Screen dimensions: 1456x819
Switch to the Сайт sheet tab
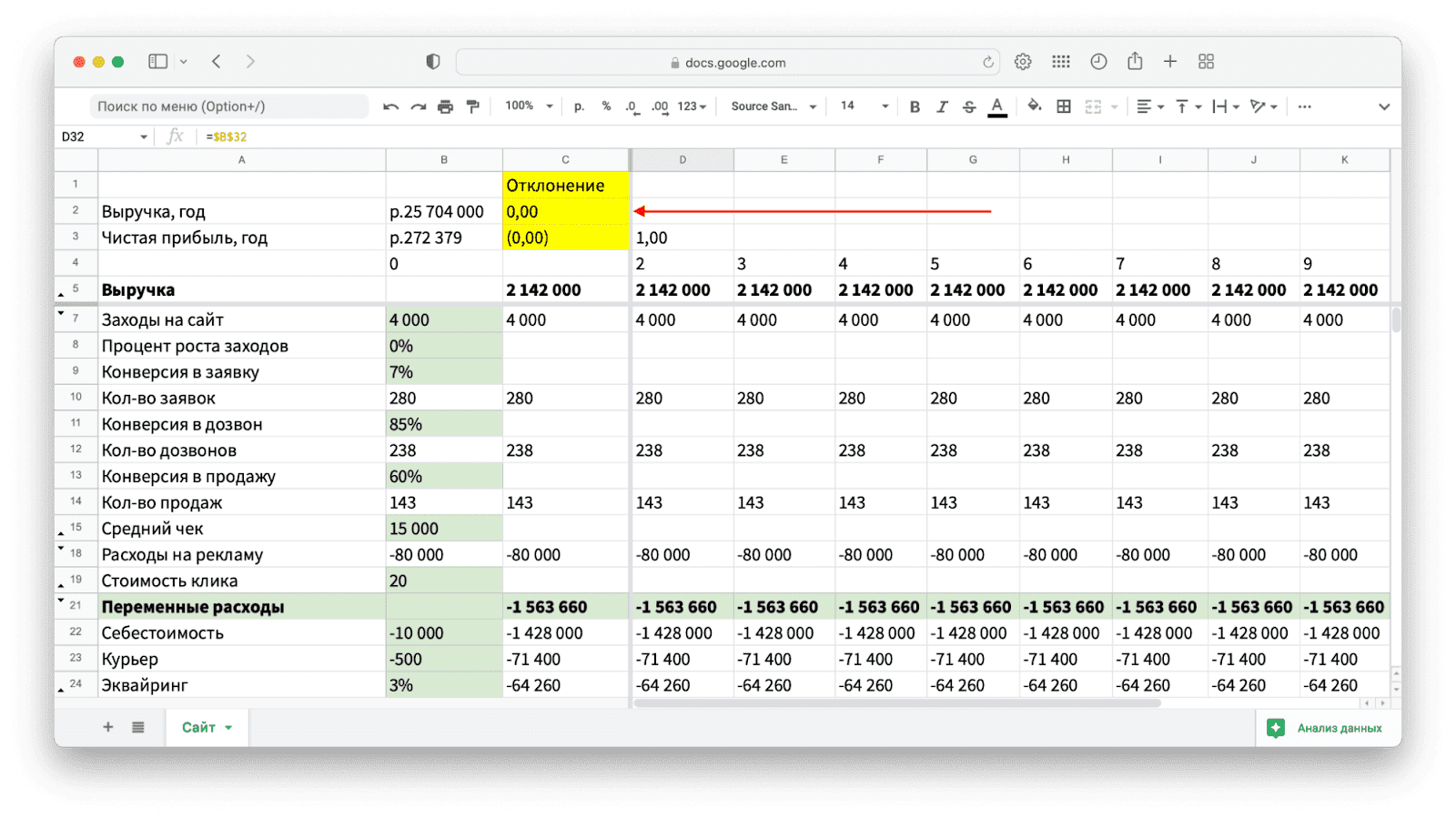click(206, 727)
